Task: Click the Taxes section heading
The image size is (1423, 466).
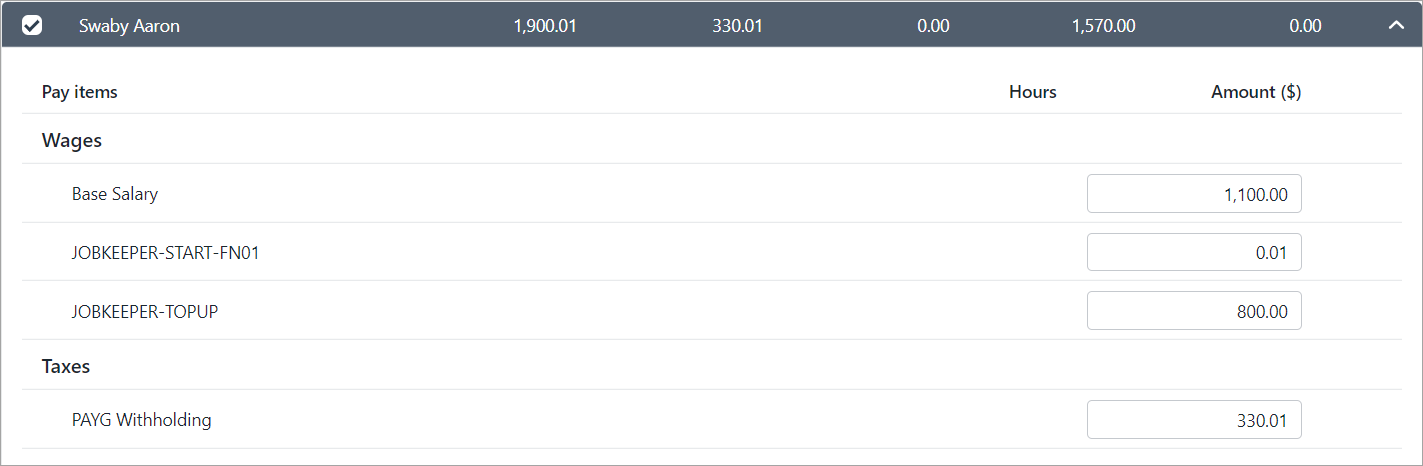Action: pyautogui.click(x=66, y=367)
